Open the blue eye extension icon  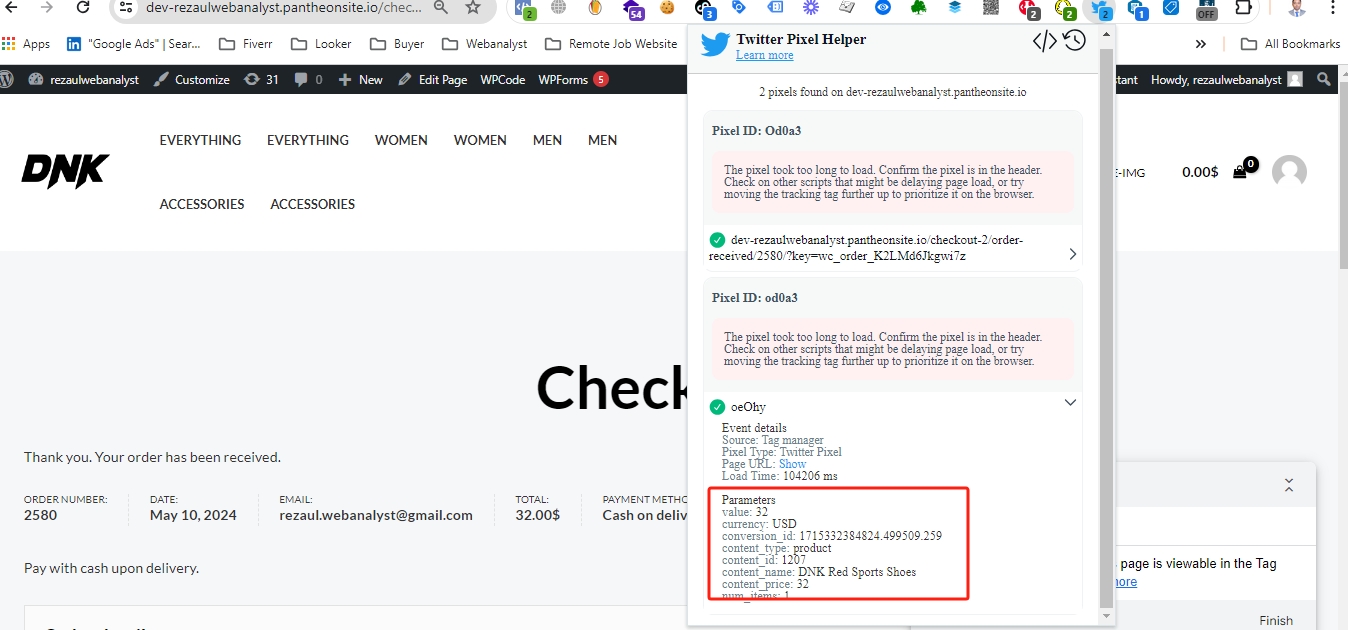(x=882, y=8)
